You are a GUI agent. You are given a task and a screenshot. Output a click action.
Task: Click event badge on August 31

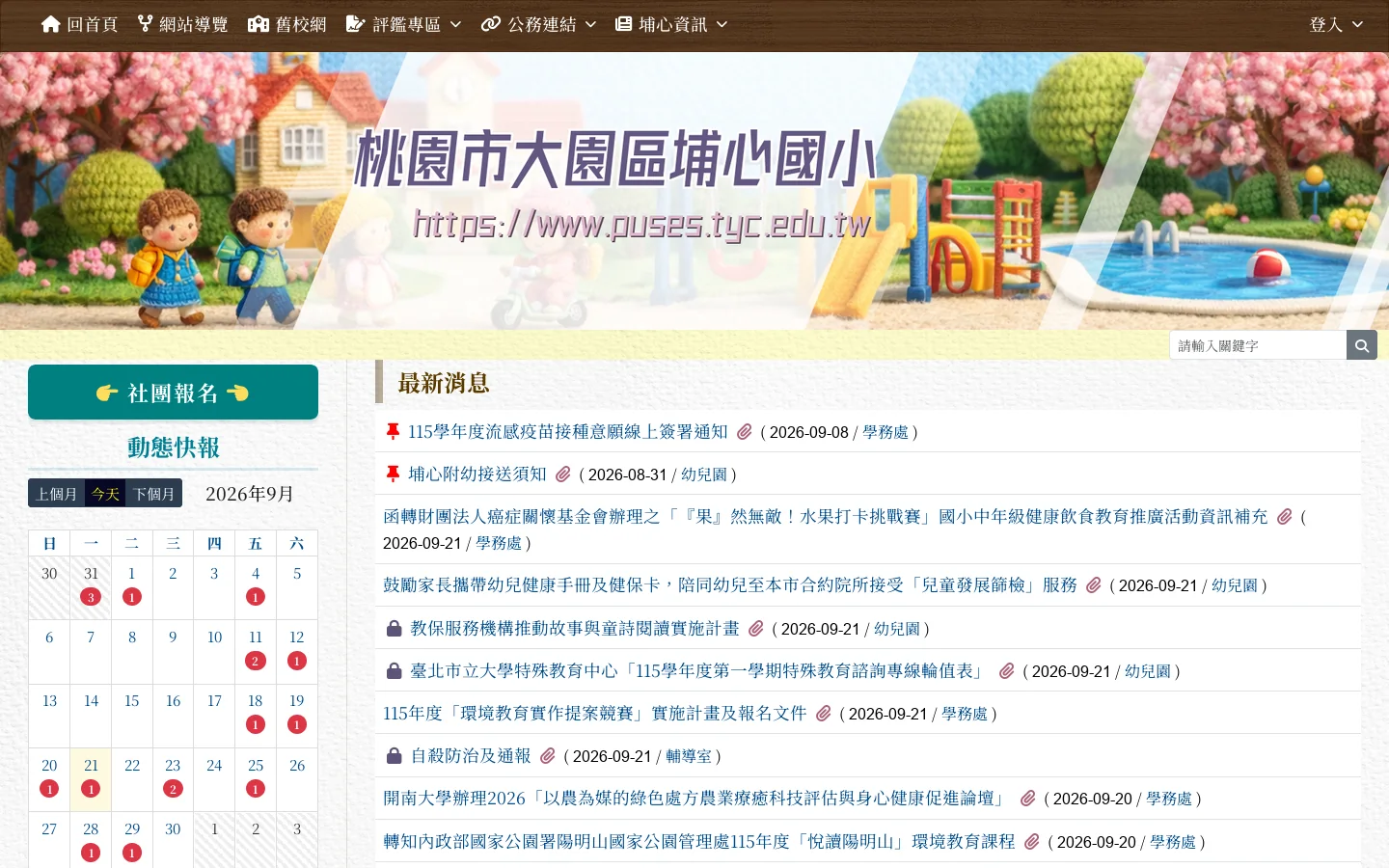[91, 597]
